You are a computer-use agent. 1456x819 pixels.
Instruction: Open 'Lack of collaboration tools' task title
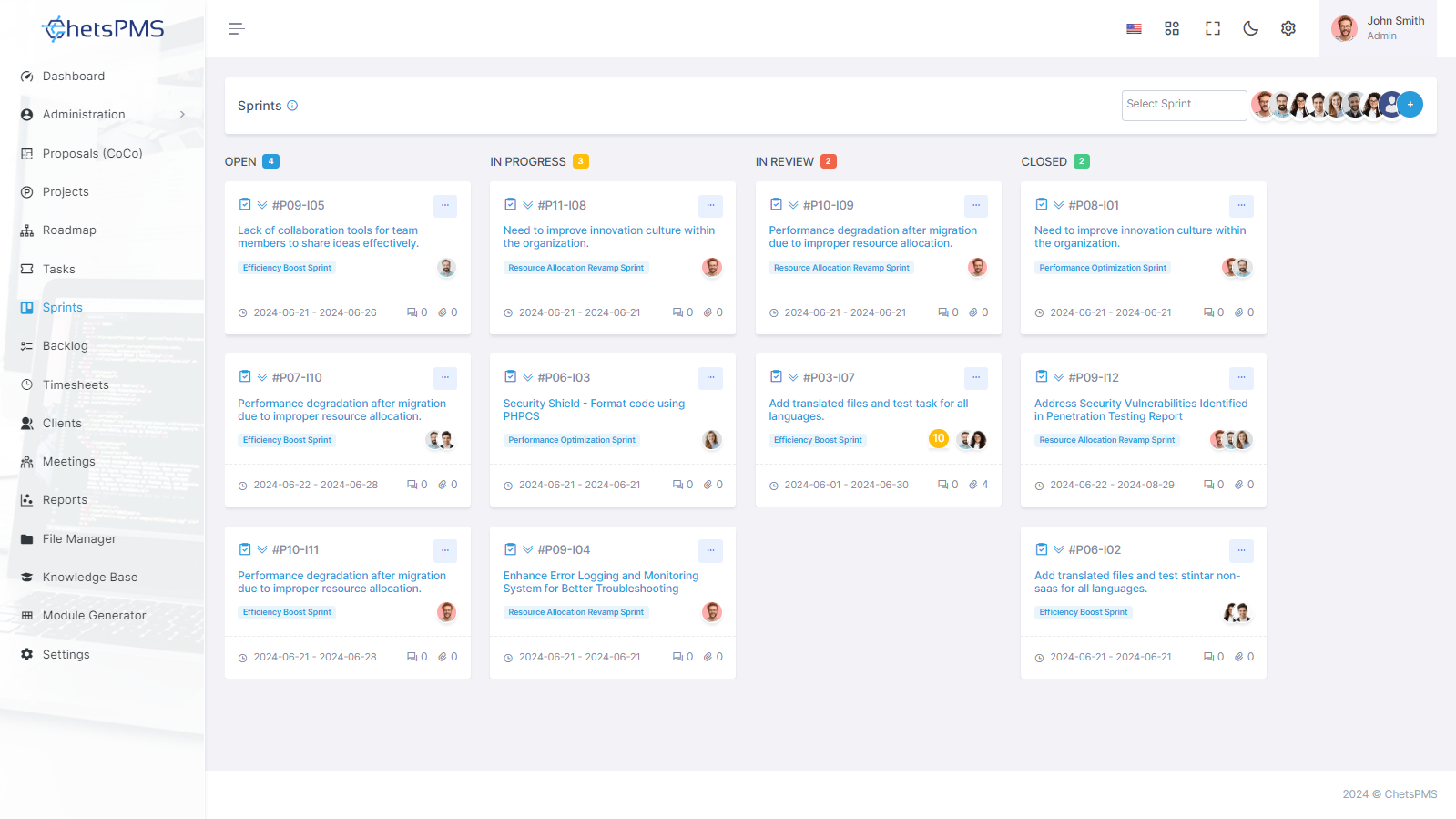coord(329,237)
